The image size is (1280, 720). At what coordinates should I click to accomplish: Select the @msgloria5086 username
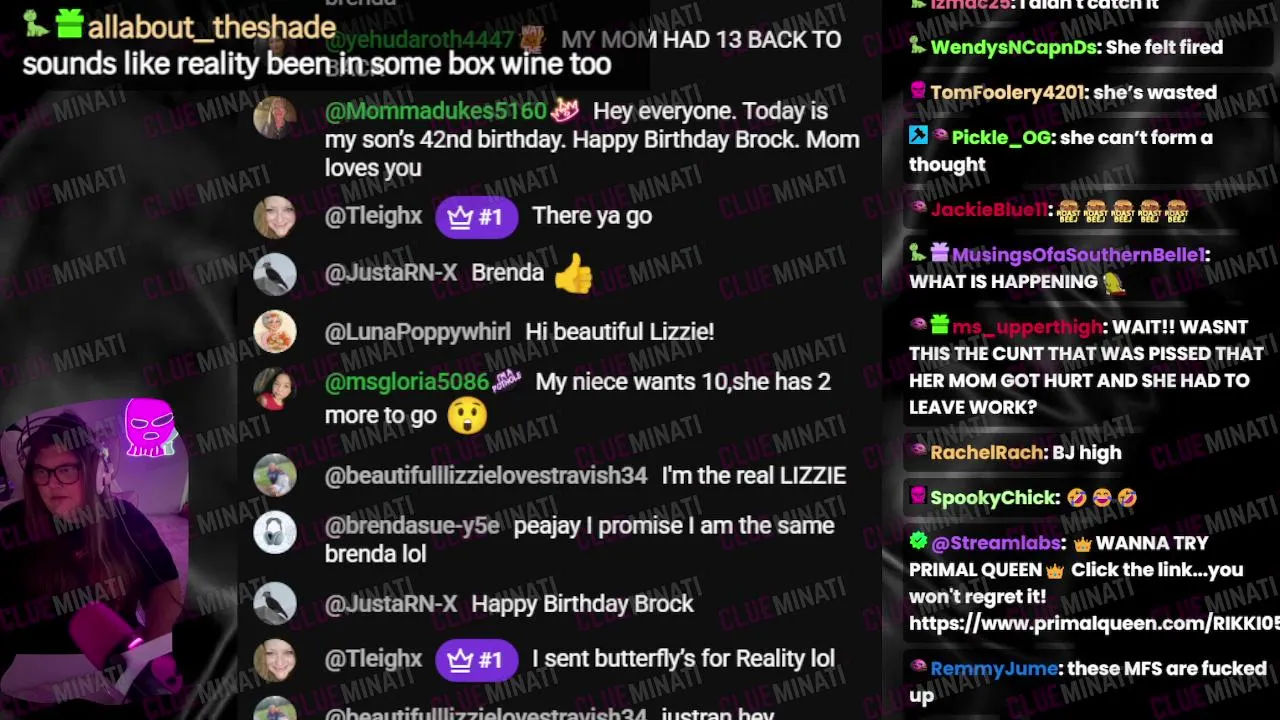pyautogui.click(x=407, y=382)
